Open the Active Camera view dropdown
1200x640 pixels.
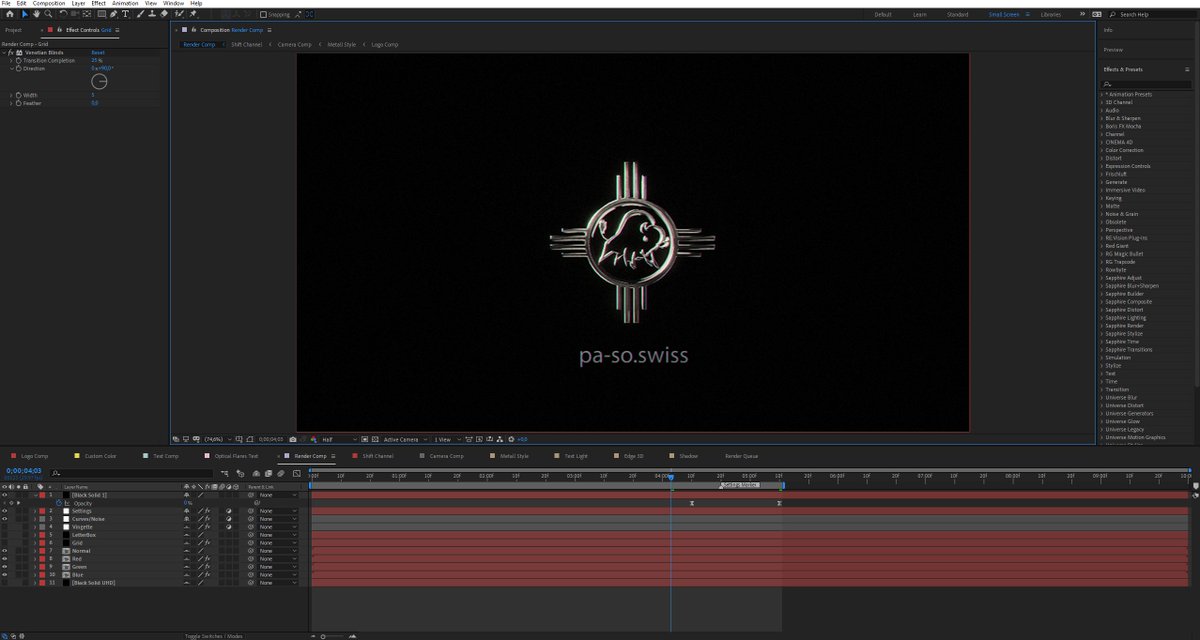(x=406, y=439)
